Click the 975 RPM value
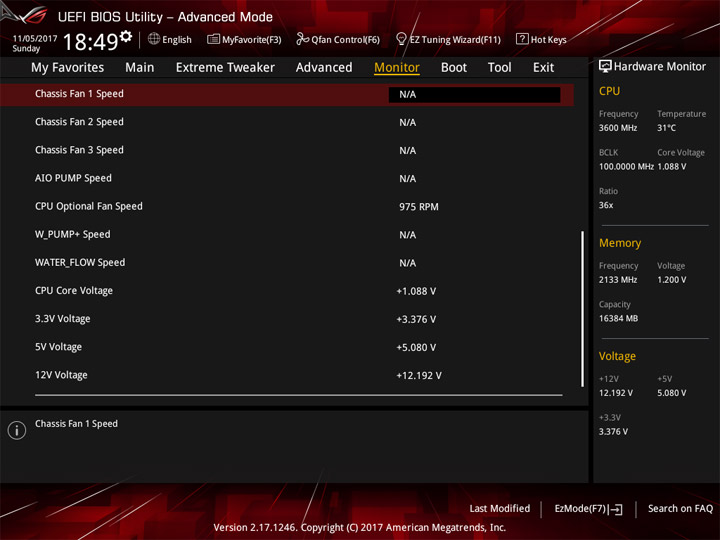 (x=418, y=207)
